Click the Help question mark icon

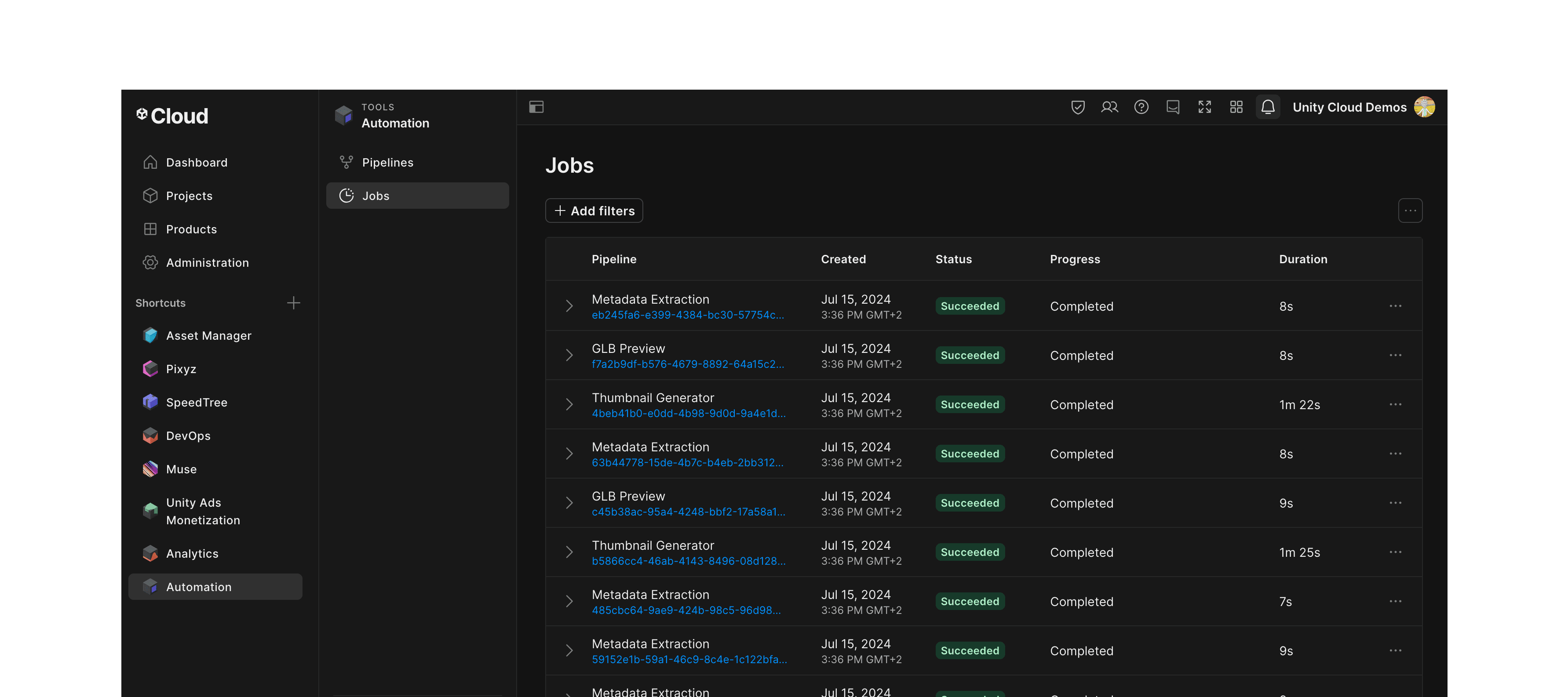(x=1141, y=106)
